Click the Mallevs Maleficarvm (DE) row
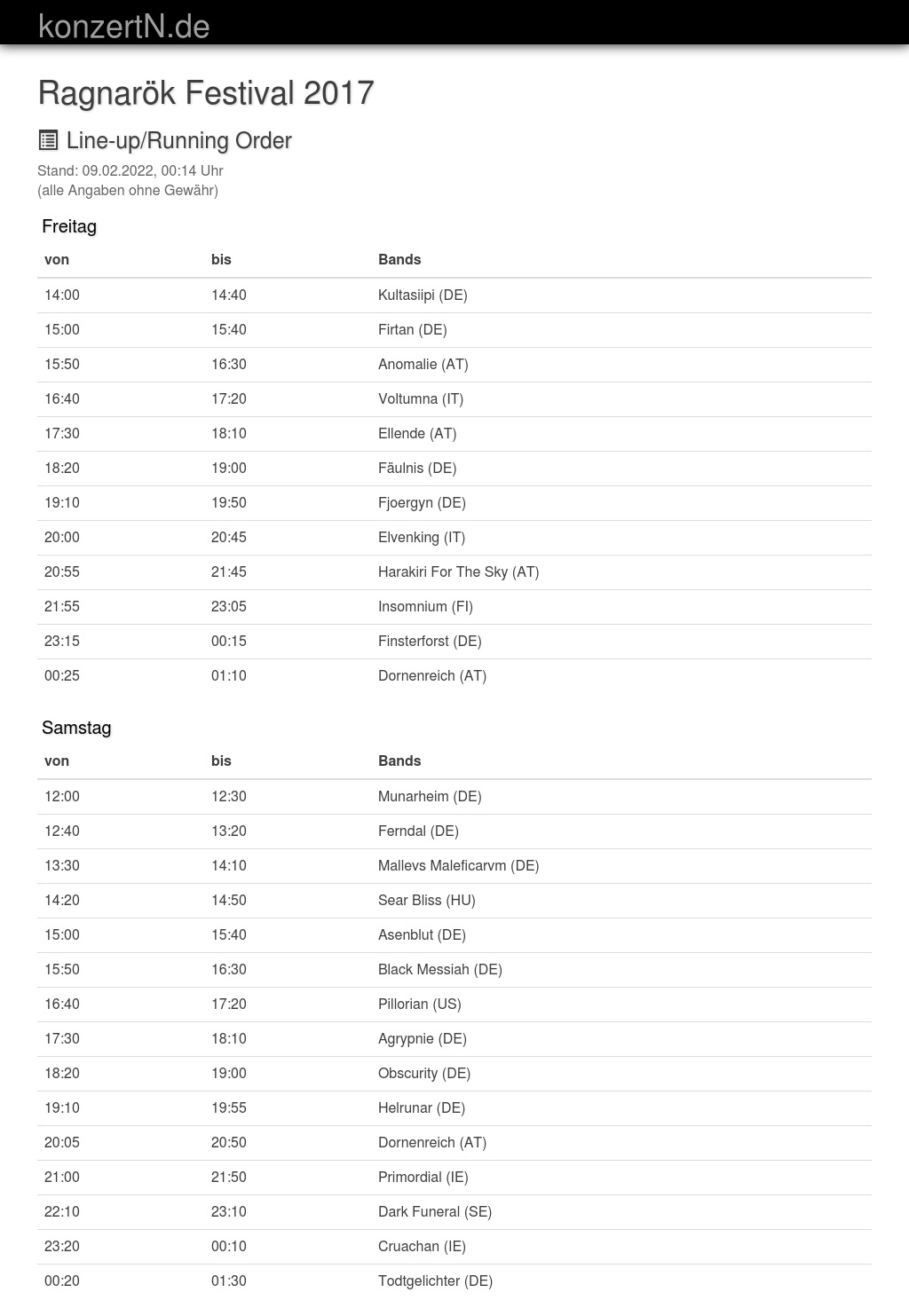This screenshot has height=1316, width=909. (458, 865)
